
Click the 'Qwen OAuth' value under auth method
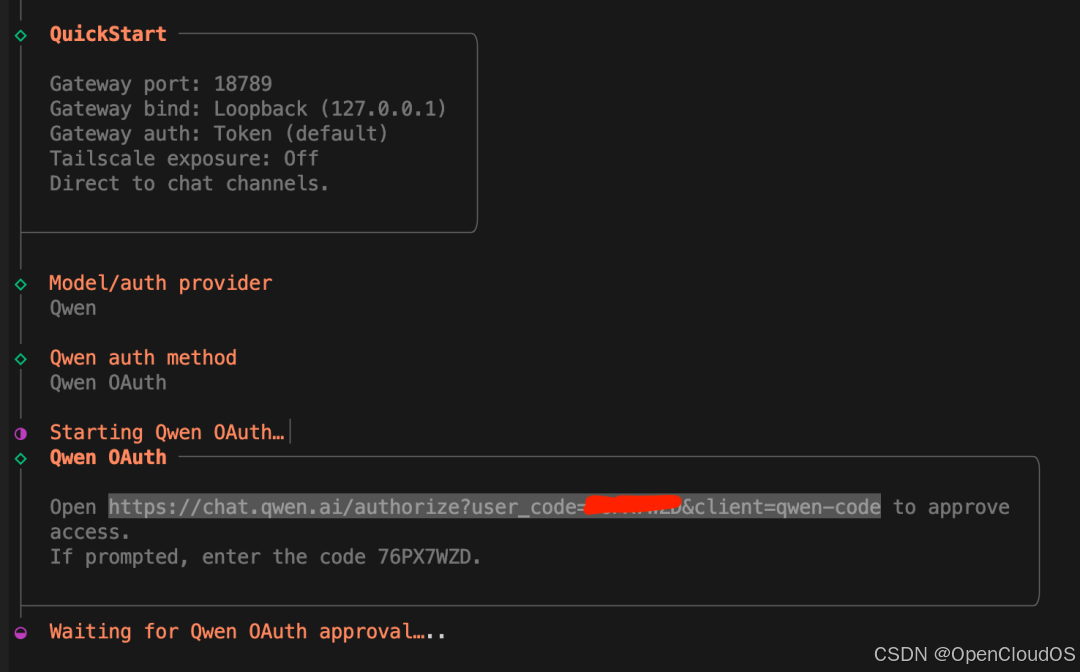(x=108, y=383)
